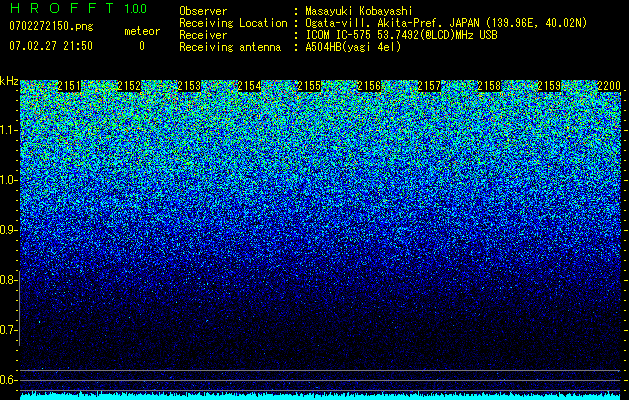Click the name Masayuki Kobayashi
629x400 pixels.
click(x=359, y=11)
